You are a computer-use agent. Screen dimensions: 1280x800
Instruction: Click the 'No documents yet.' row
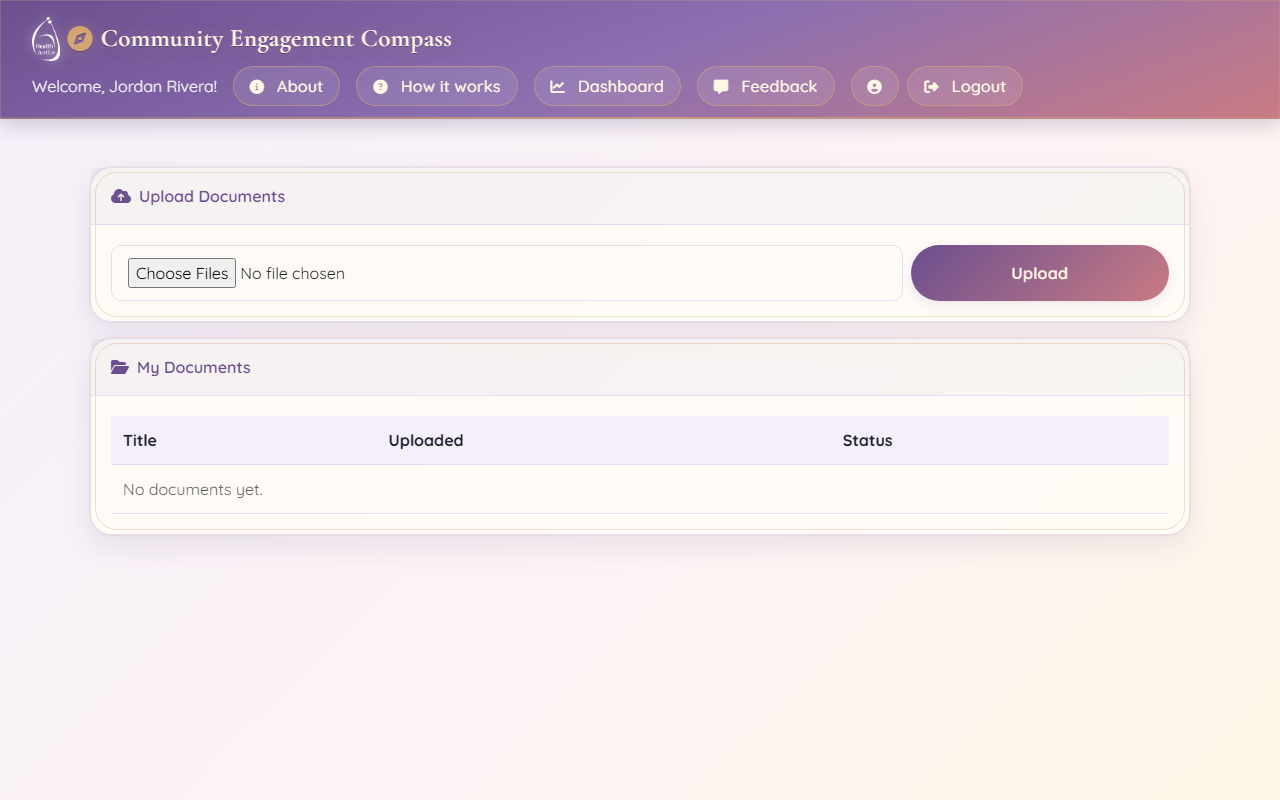[x=640, y=489]
